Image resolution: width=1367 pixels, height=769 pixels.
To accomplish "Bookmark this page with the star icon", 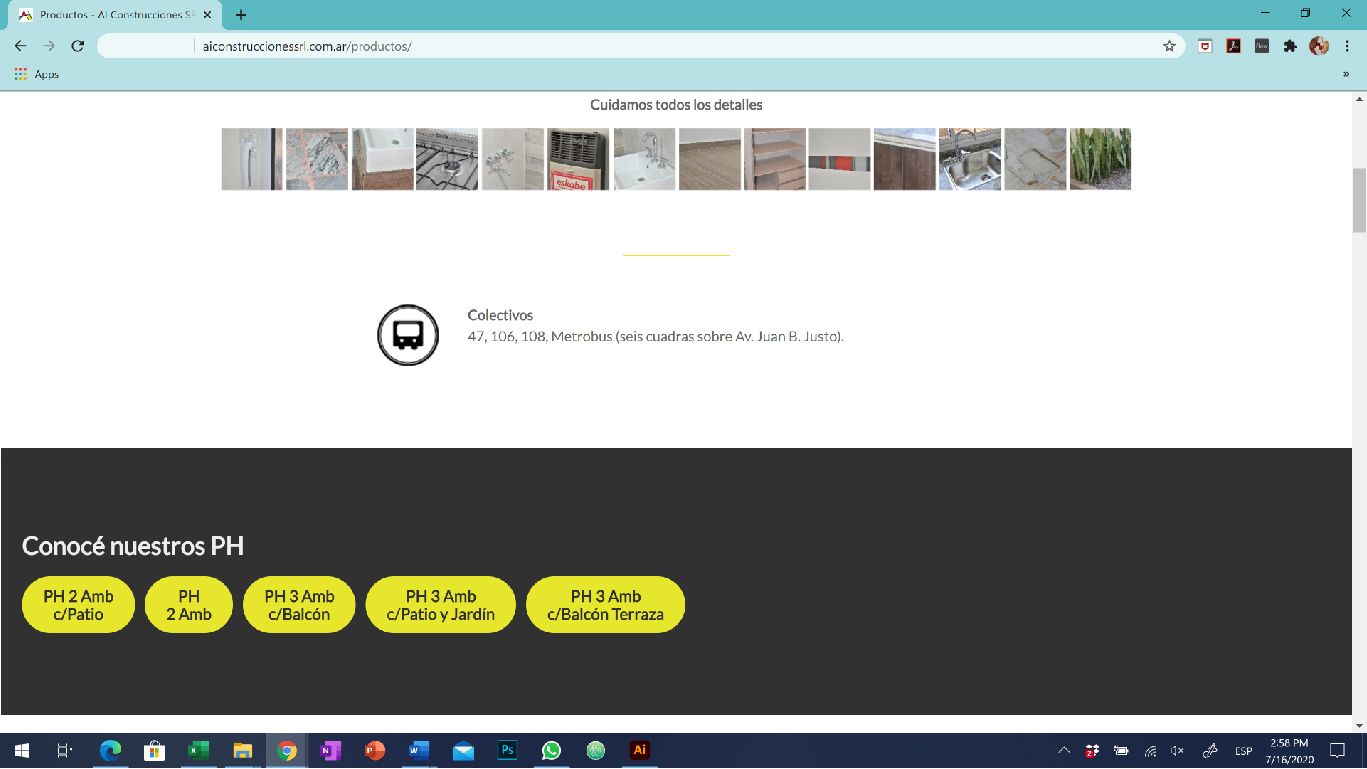I will click(x=1169, y=46).
